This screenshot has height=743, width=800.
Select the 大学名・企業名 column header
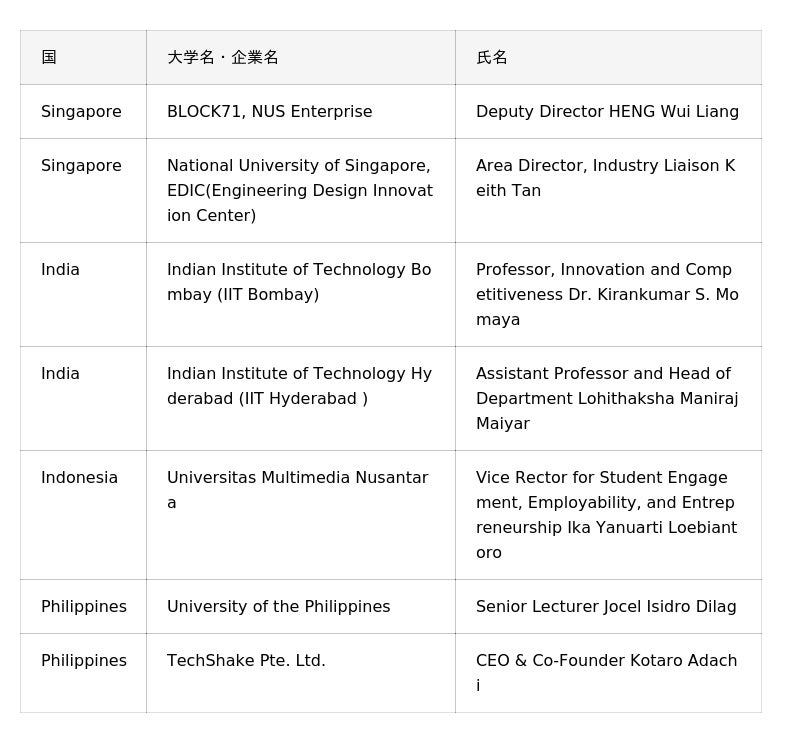[x=223, y=58]
